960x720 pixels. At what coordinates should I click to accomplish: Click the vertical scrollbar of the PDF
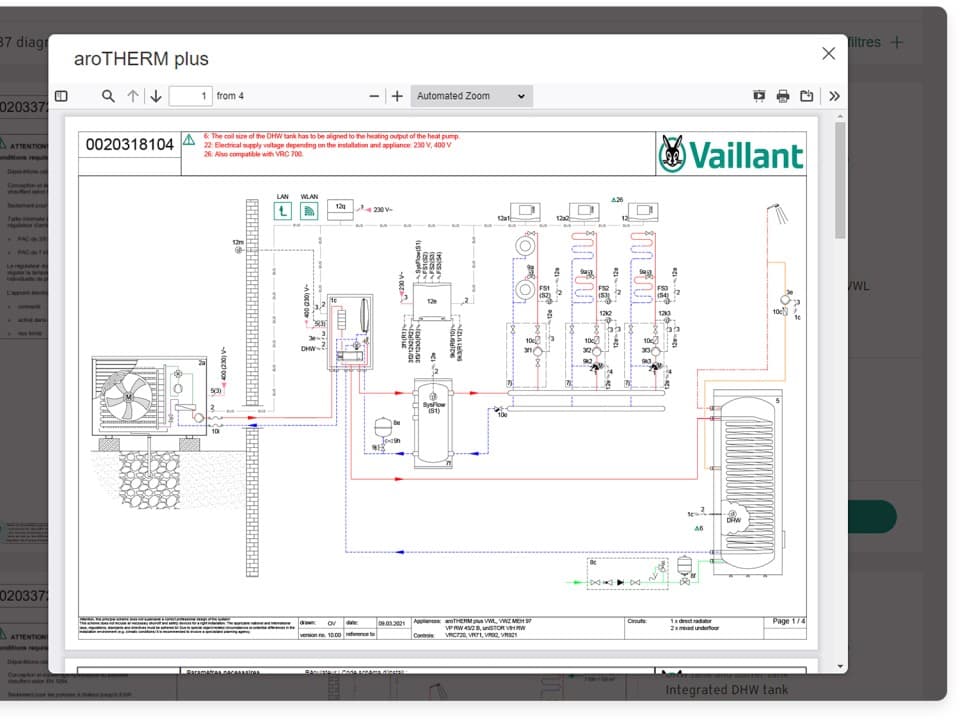click(840, 400)
